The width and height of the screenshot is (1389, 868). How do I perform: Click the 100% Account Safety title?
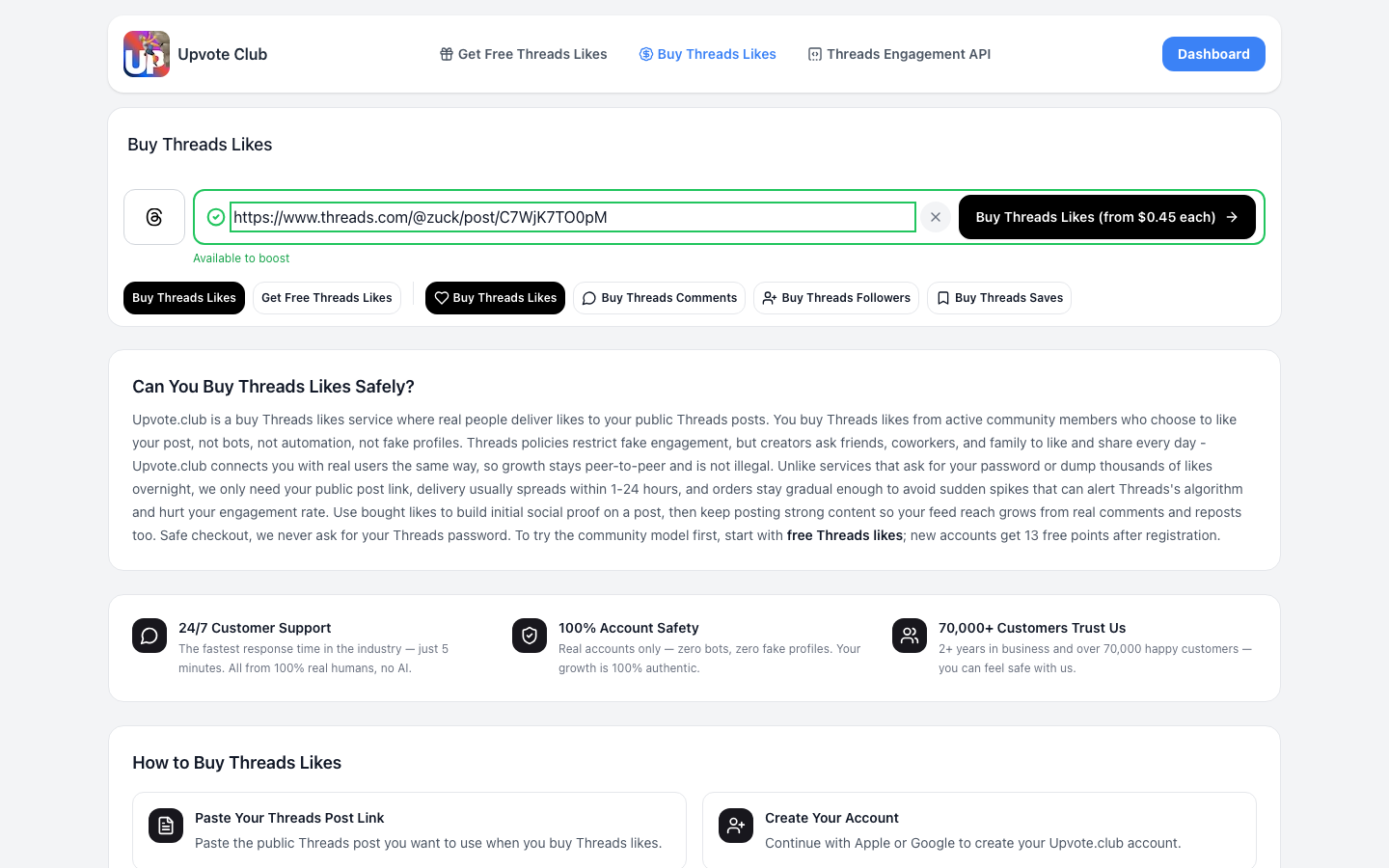(629, 628)
